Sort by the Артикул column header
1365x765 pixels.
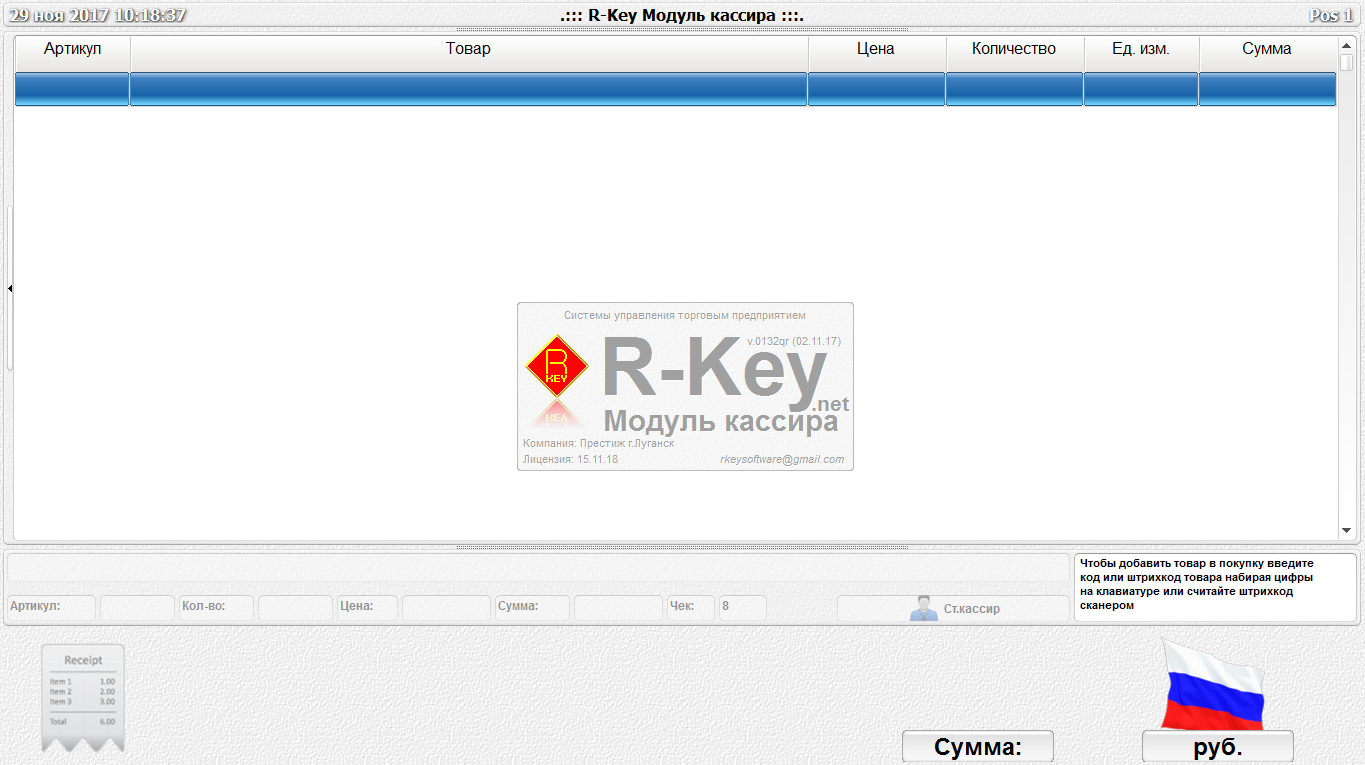point(72,49)
